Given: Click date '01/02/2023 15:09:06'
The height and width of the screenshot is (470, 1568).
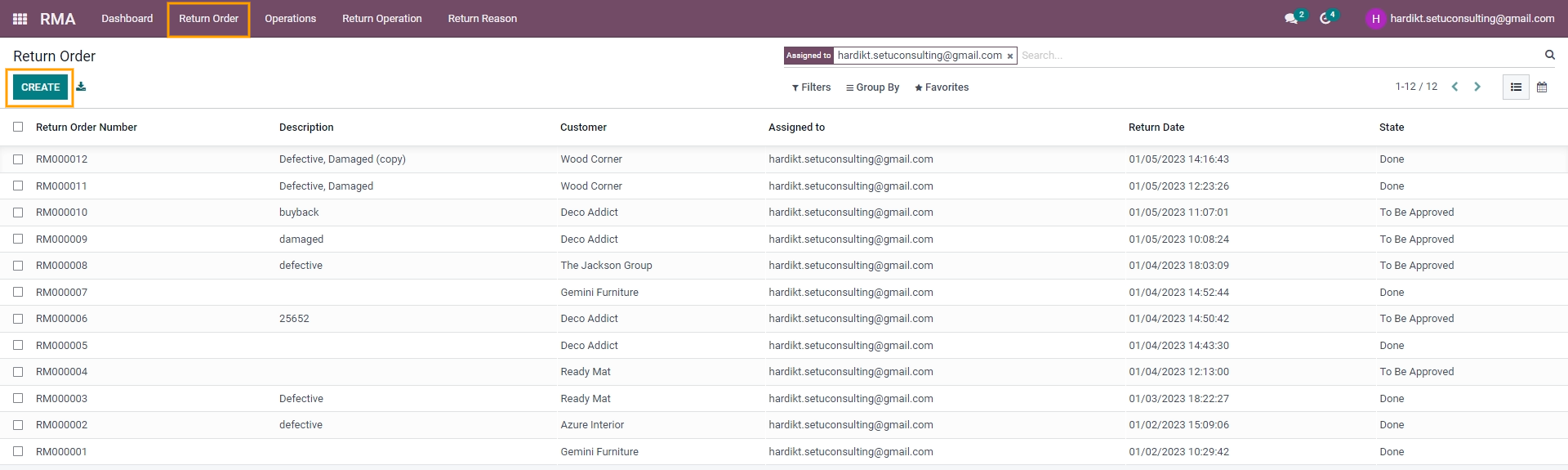Looking at the screenshot, I should pos(1178,425).
